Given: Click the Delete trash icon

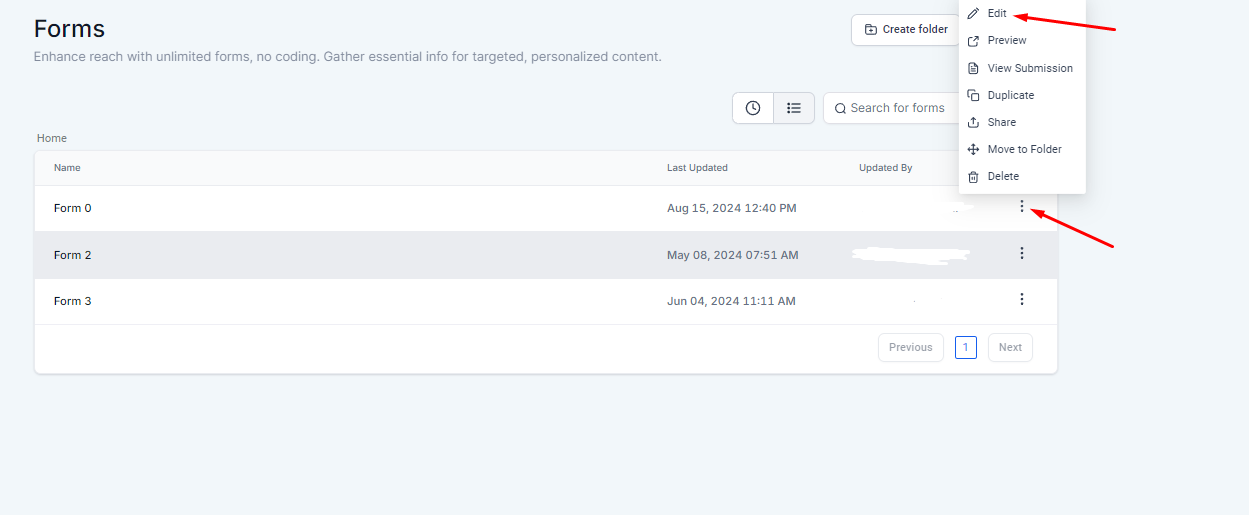Looking at the screenshot, I should click(973, 176).
